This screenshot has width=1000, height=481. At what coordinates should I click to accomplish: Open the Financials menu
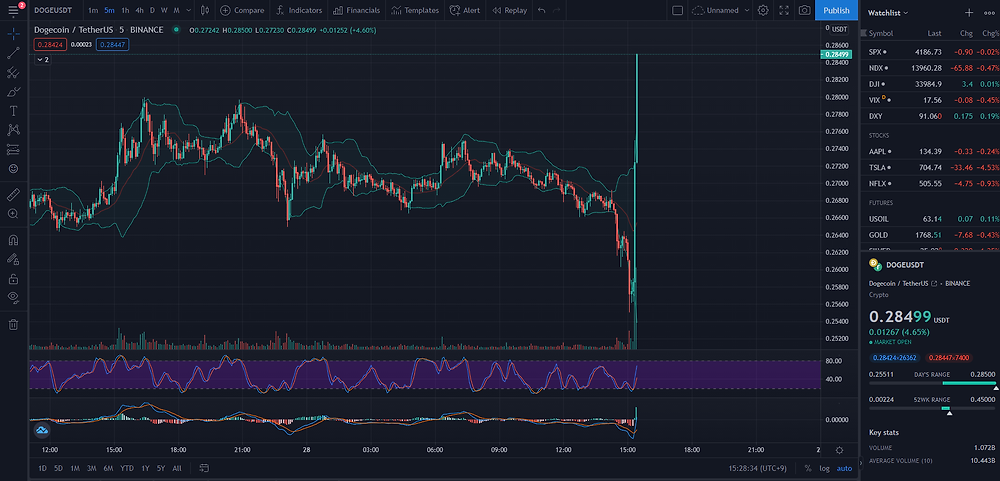(x=357, y=10)
